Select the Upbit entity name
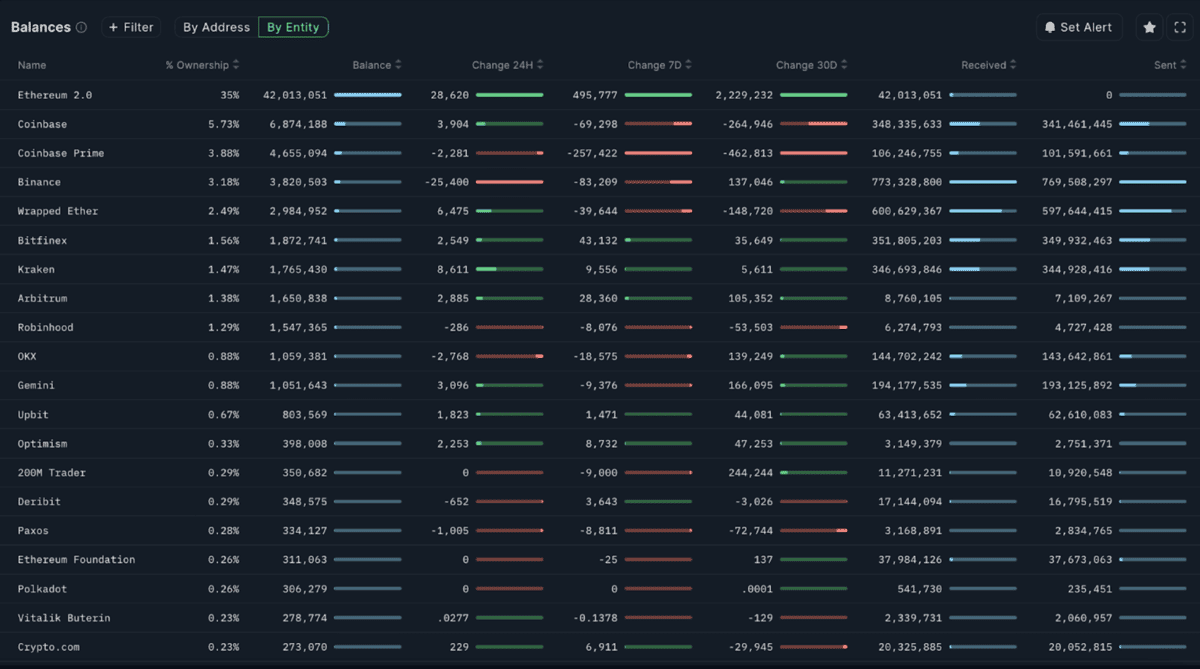This screenshot has width=1200, height=669. [33, 414]
